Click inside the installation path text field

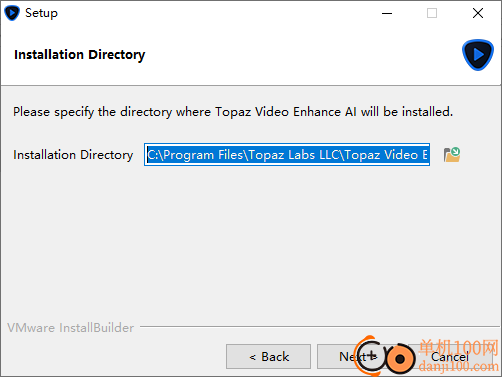coord(287,155)
